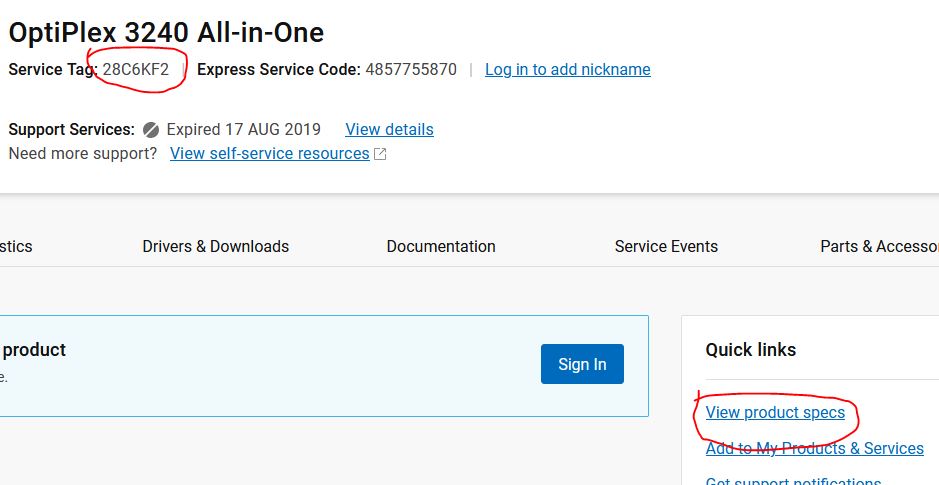Open the Get support notifications link
Viewport: 939px width, 485px height.
pos(793,480)
